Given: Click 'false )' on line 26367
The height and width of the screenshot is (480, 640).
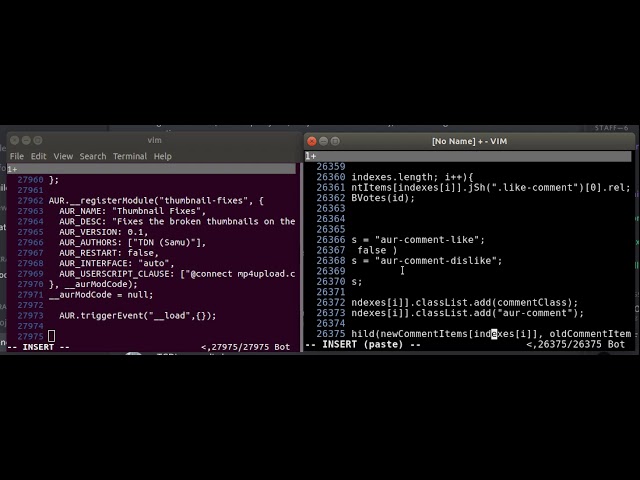Looking at the screenshot, I should tap(377, 250).
